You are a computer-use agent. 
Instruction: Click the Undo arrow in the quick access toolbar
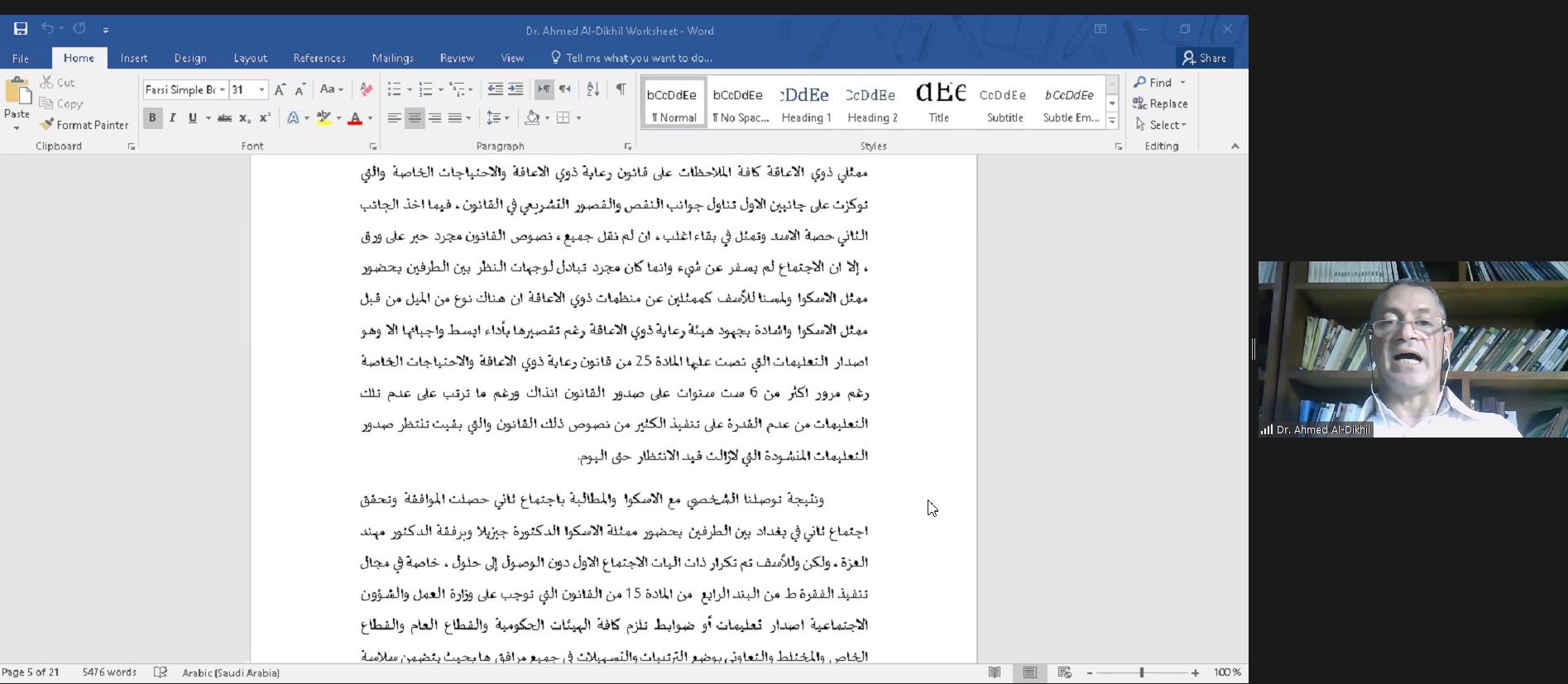[47, 29]
